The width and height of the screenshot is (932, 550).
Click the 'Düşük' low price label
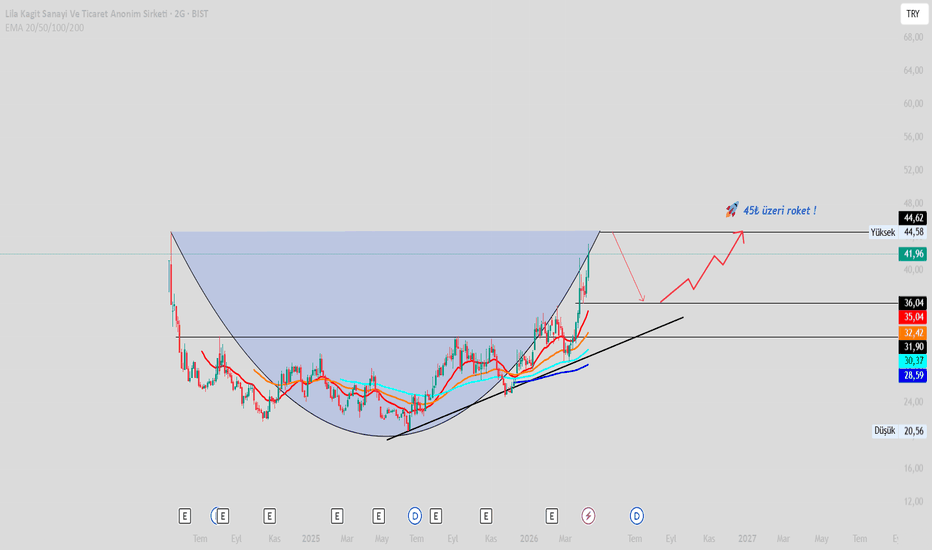point(884,431)
